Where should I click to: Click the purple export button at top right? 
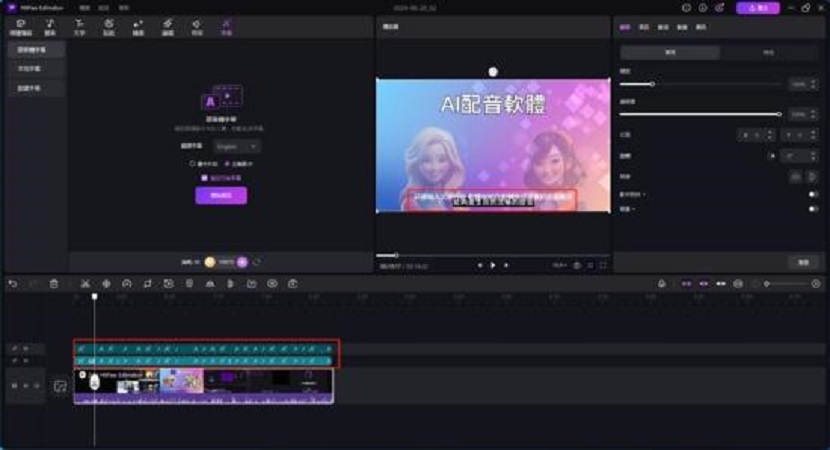click(x=758, y=8)
